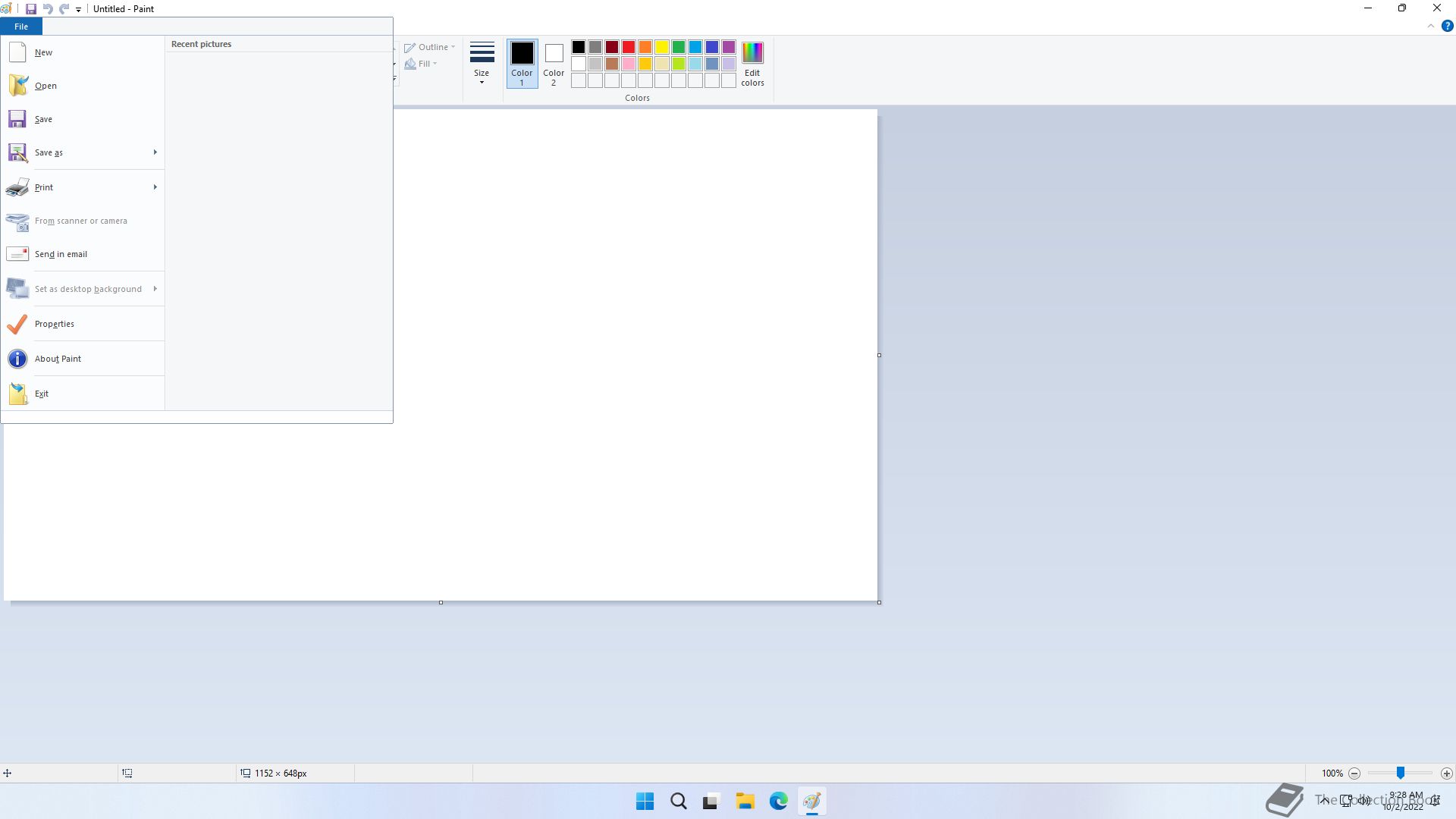This screenshot has height=819, width=1456.
Task: Click the About Paint info icon
Action: tap(17, 359)
